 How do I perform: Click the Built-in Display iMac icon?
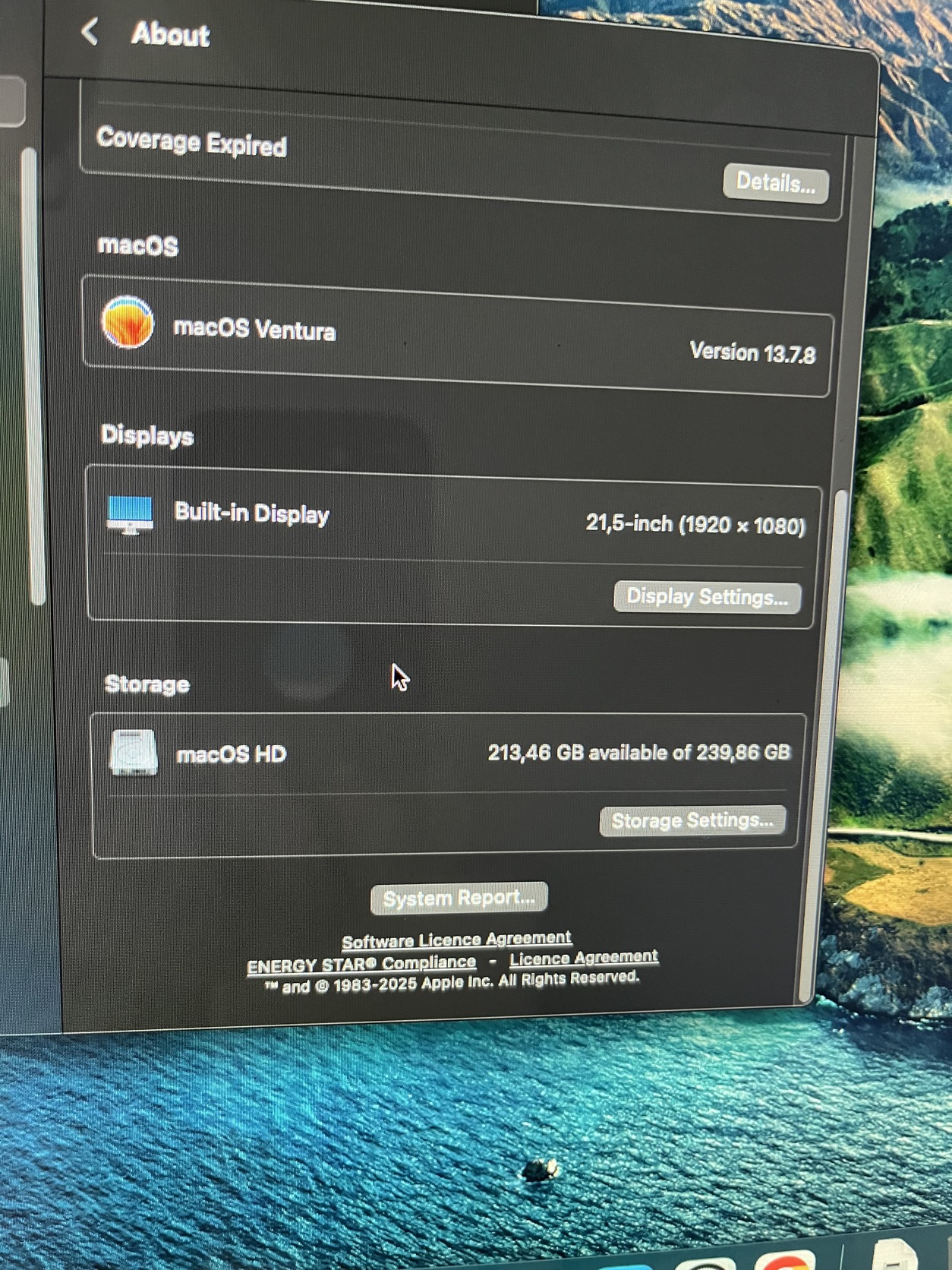pos(130,515)
